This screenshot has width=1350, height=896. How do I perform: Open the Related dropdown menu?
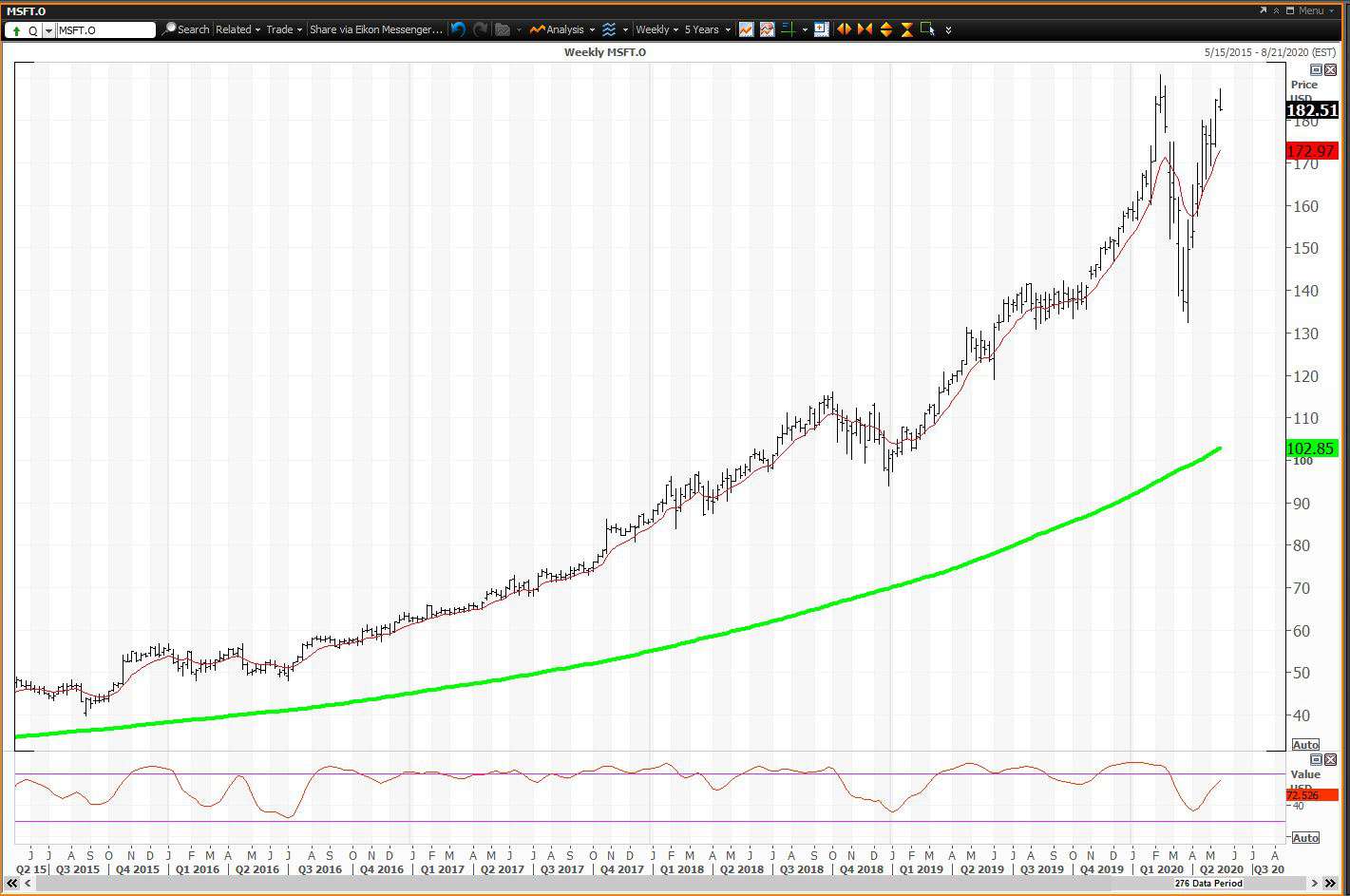[x=238, y=29]
